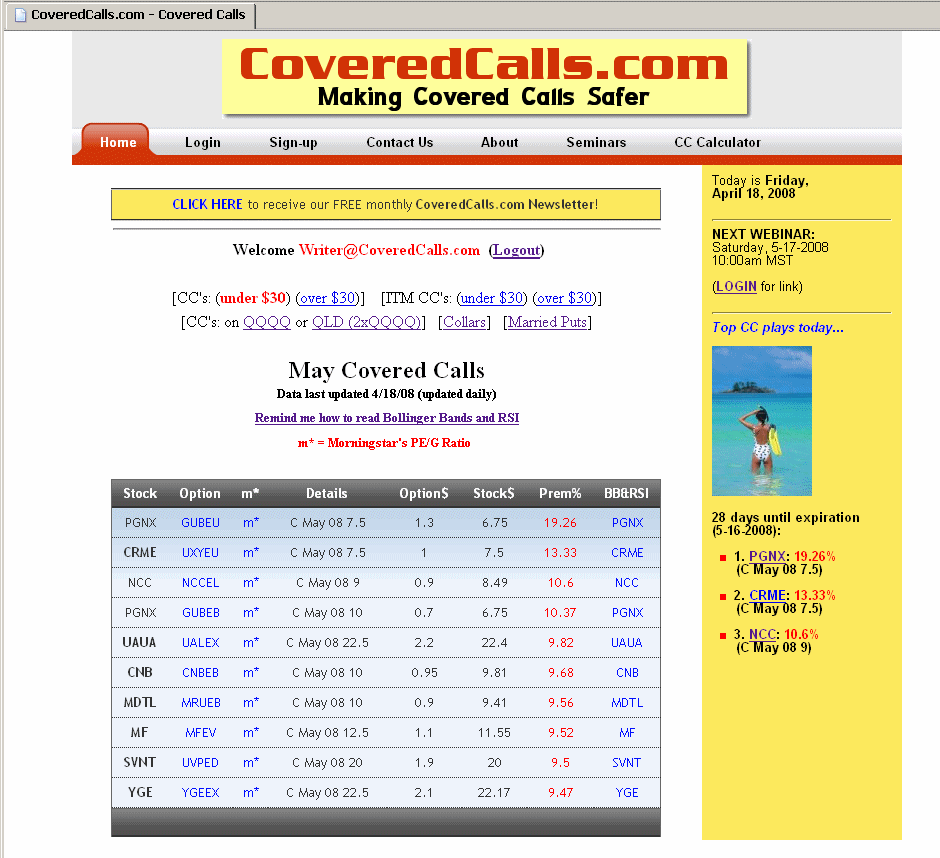Open CRME in the top plays list
940x858 pixels.
coord(767,595)
